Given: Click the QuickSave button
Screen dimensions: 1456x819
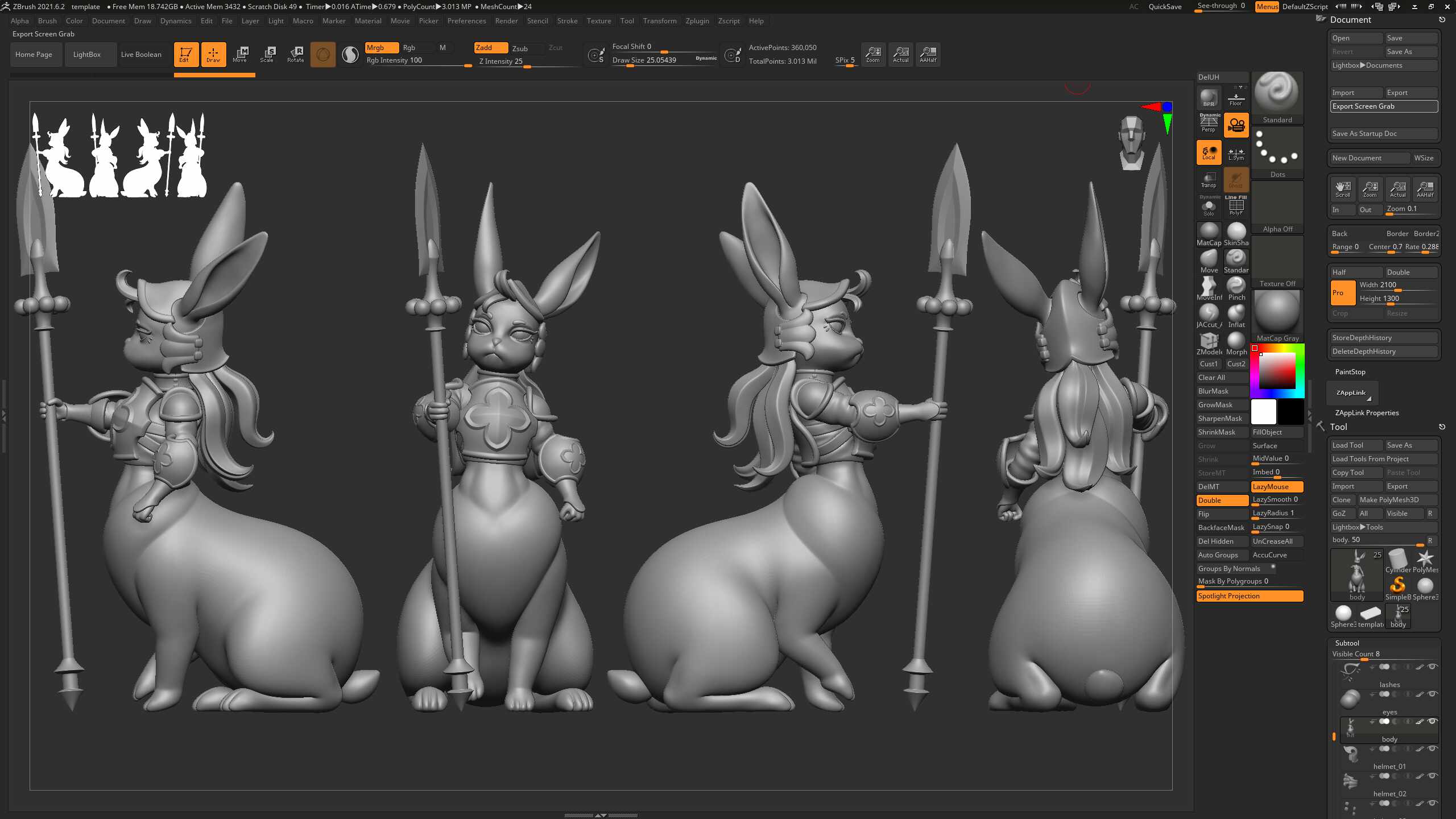Looking at the screenshot, I should pos(1165,7).
